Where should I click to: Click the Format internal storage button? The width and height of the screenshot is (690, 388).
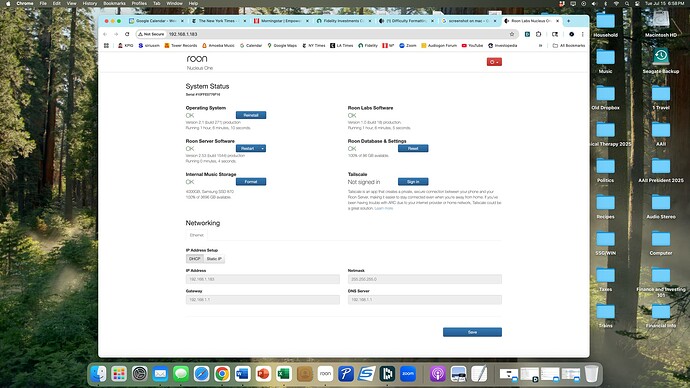click(251, 182)
